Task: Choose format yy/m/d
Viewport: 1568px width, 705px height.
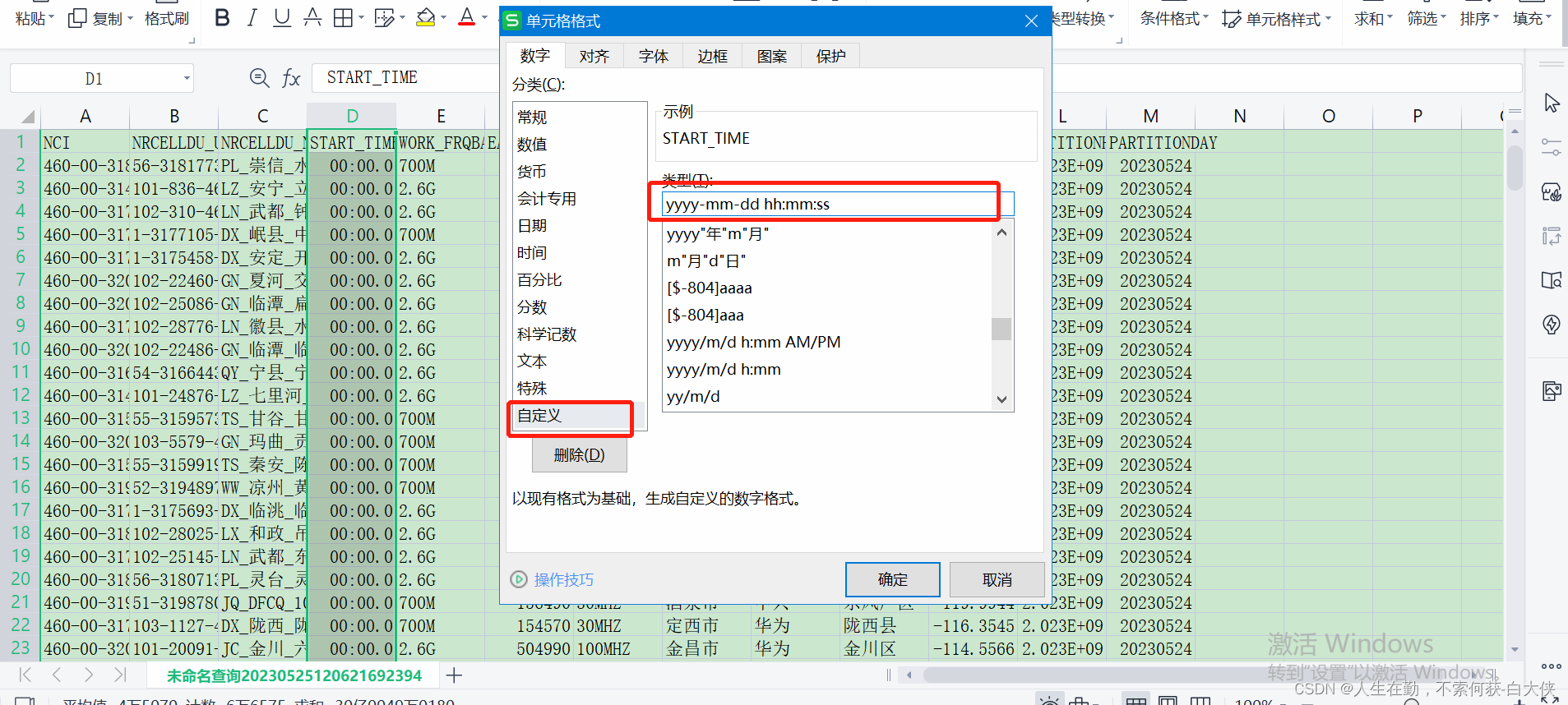Action: click(x=827, y=397)
